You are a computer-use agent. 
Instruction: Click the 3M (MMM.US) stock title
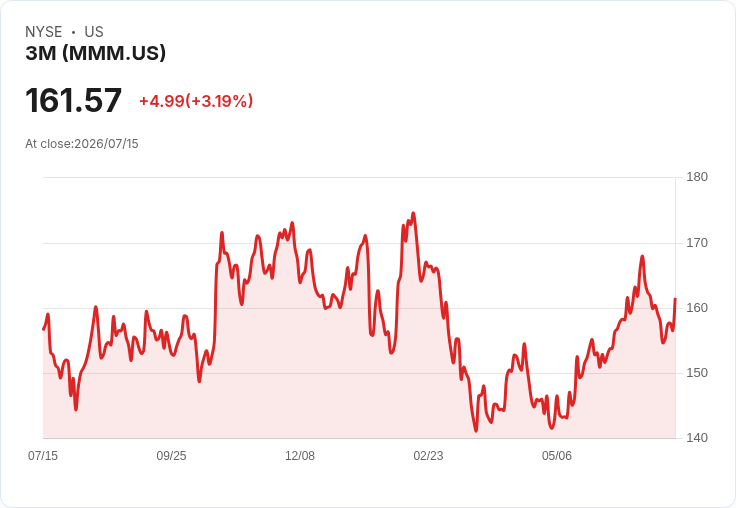click(x=95, y=53)
